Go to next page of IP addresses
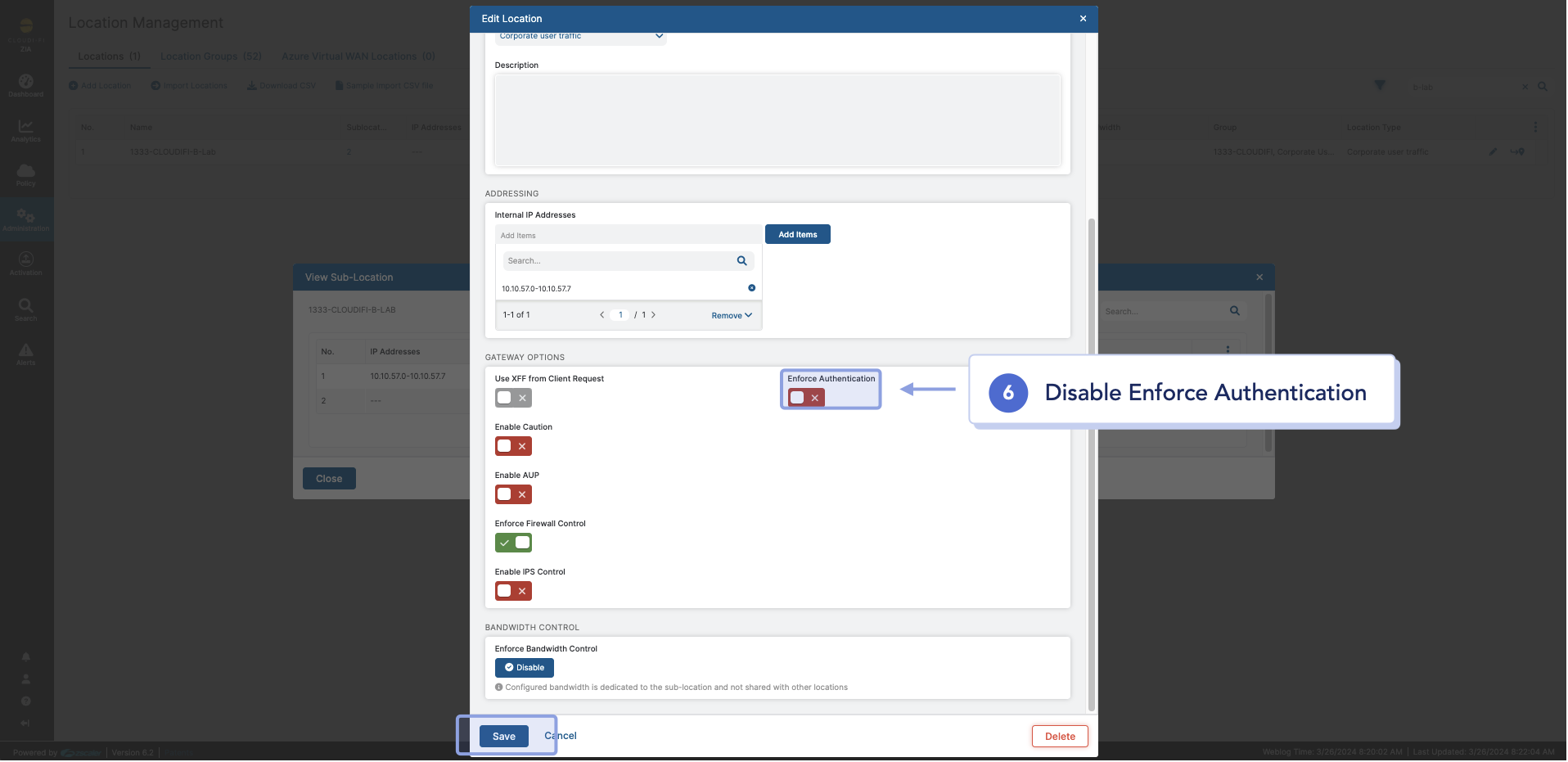Viewport: 1568px width, 762px height. coord(653,315)
